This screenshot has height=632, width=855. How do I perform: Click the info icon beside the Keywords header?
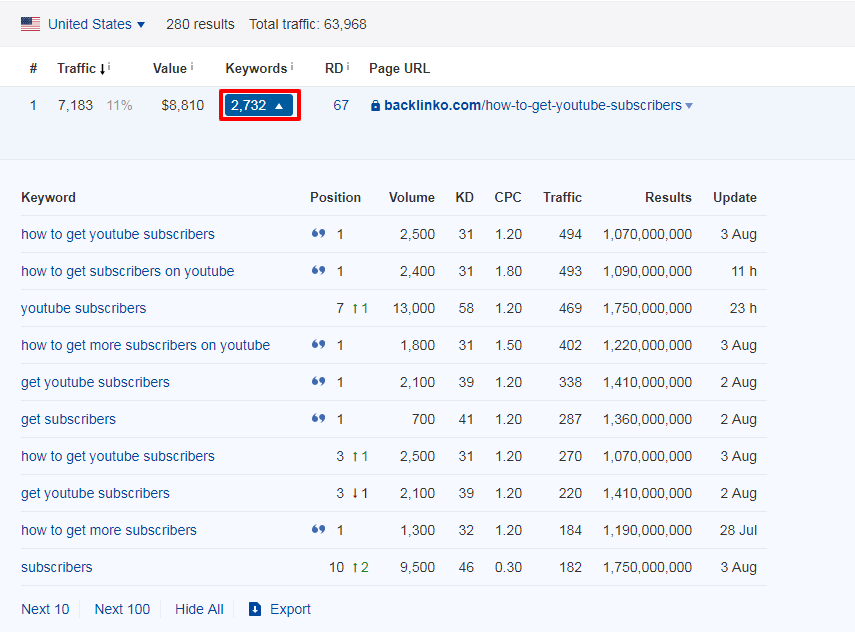coord(292,67)
